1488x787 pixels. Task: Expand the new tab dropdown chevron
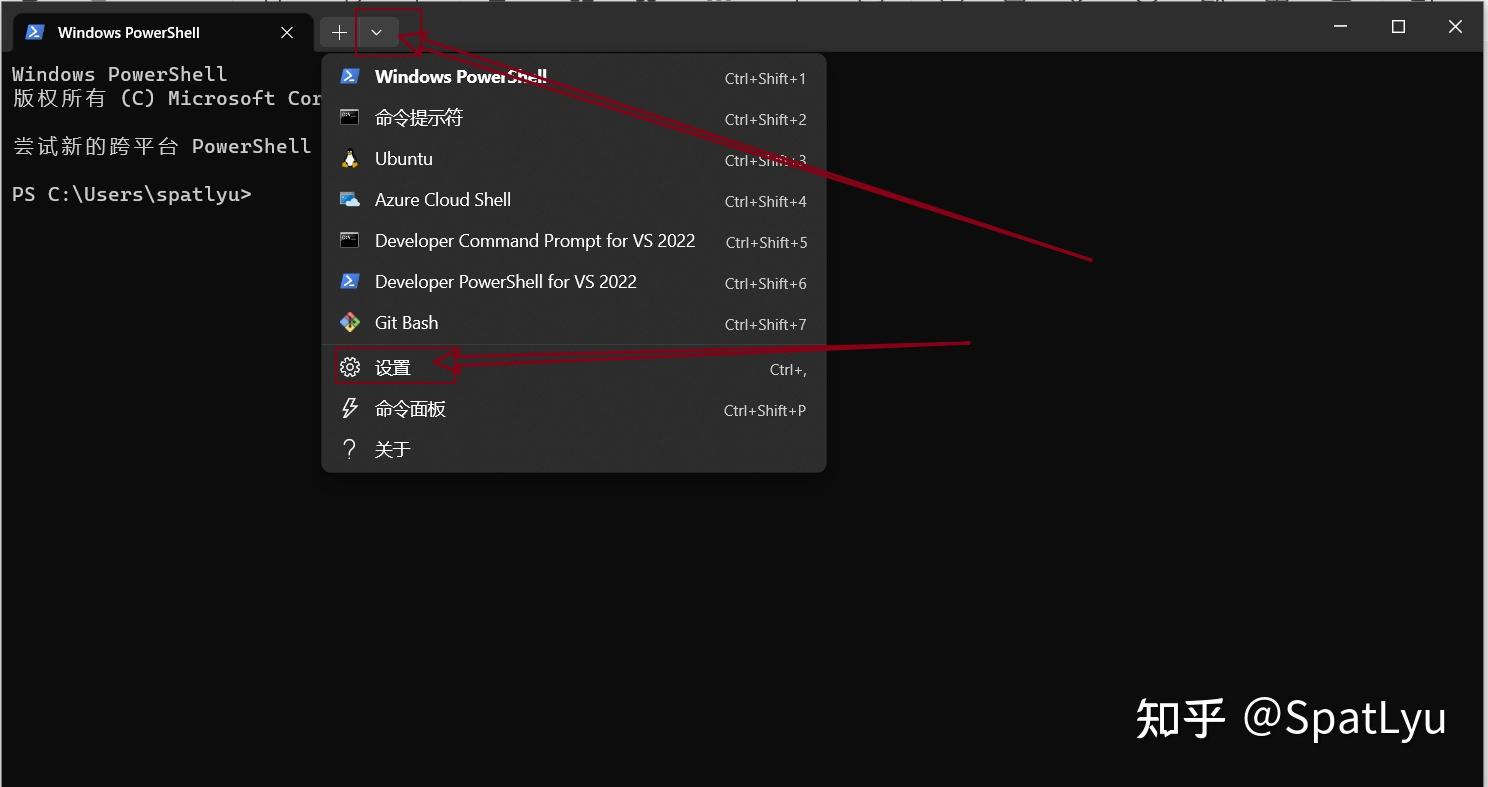tap(376, 31)
